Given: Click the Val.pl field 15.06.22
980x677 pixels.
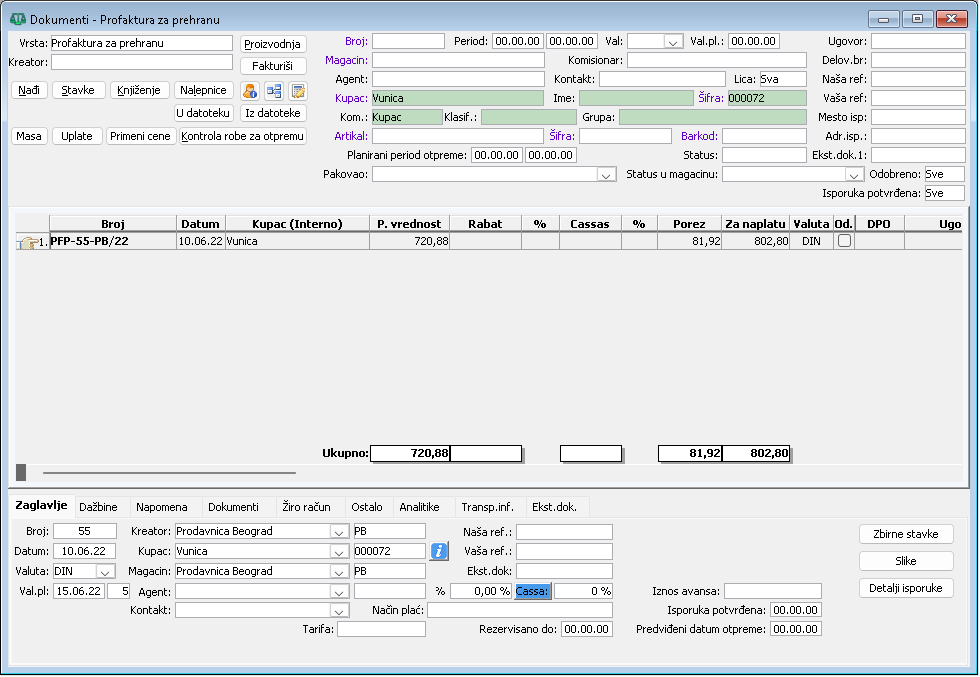Looking at the screenshot, I should pos(79,591).
